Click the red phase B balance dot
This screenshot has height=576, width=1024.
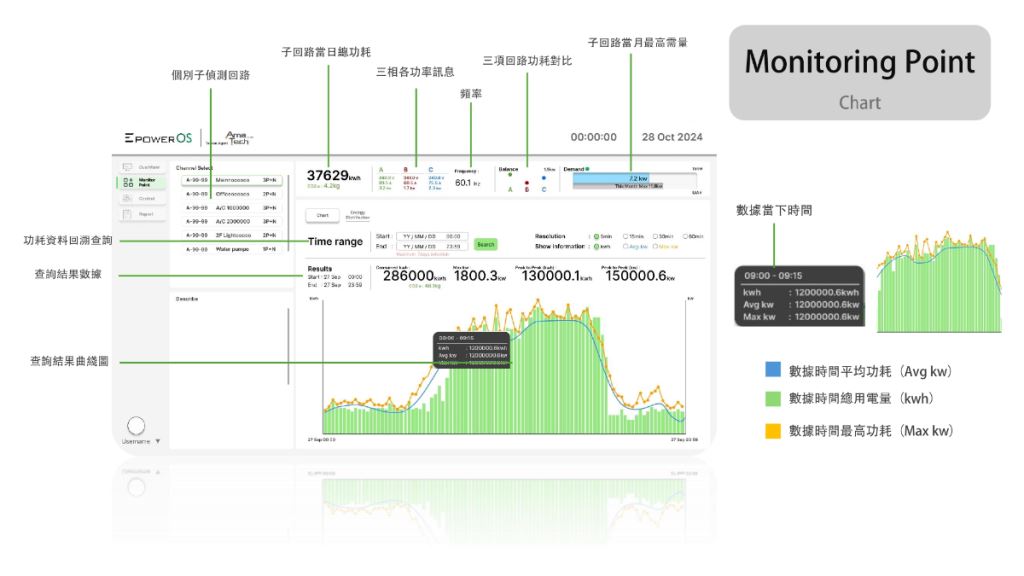point(527,183)
